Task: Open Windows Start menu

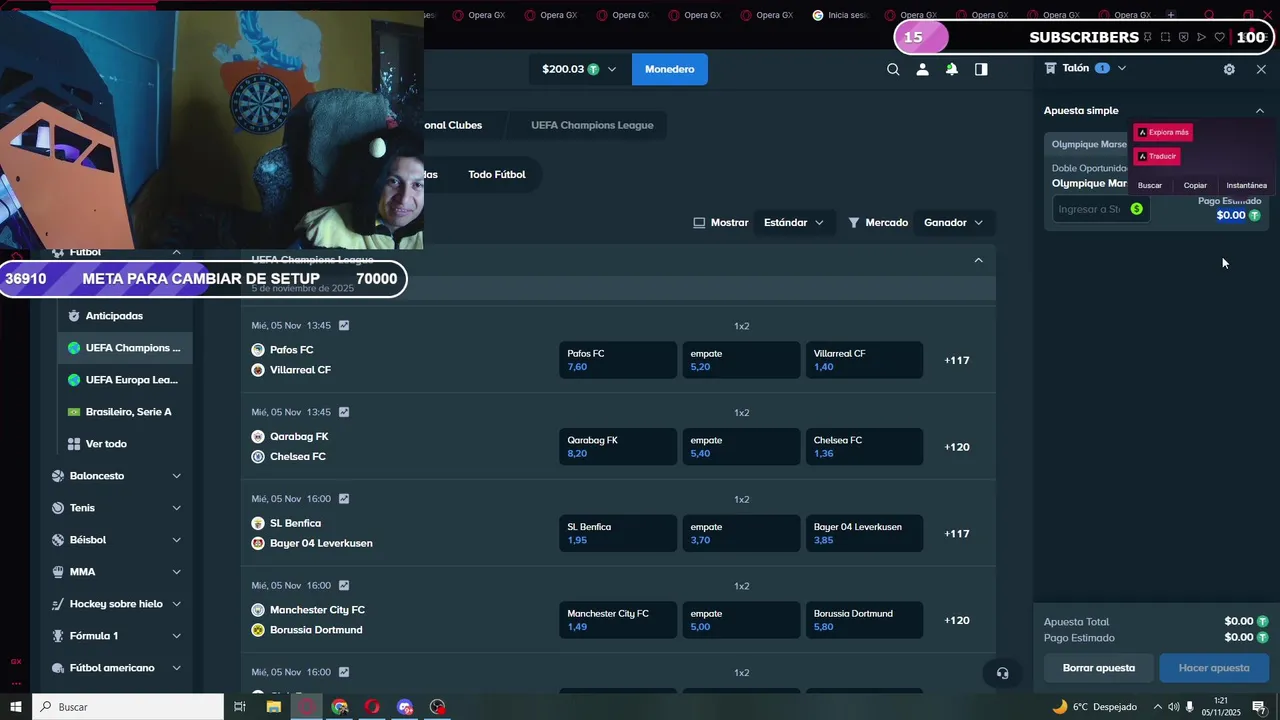Action: click(16, 707)
